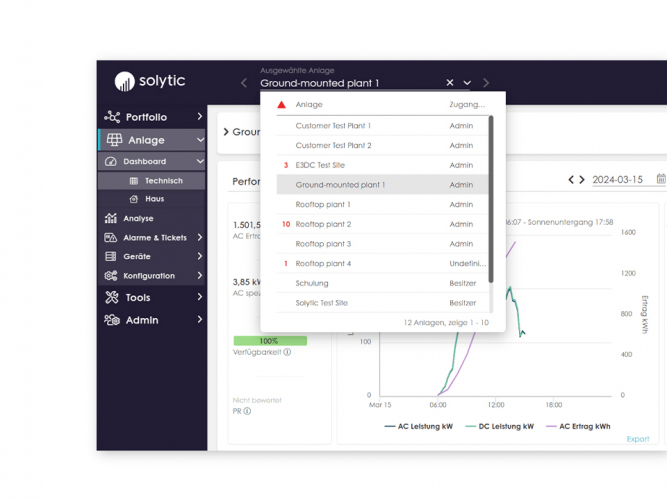The height and width of the screenshot is (500, 667).
Task: Collapse the Anlage menu chevron
Action: point(200,140)
